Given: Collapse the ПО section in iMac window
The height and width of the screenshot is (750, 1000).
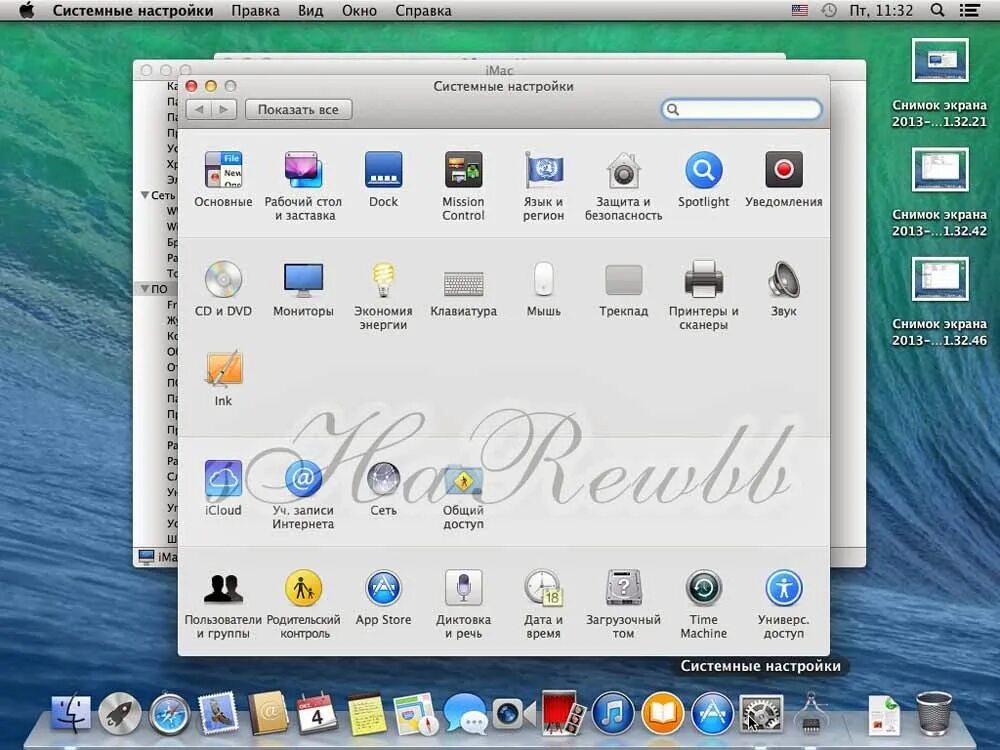Looking at the screenshot, I should tap(145, 289).
